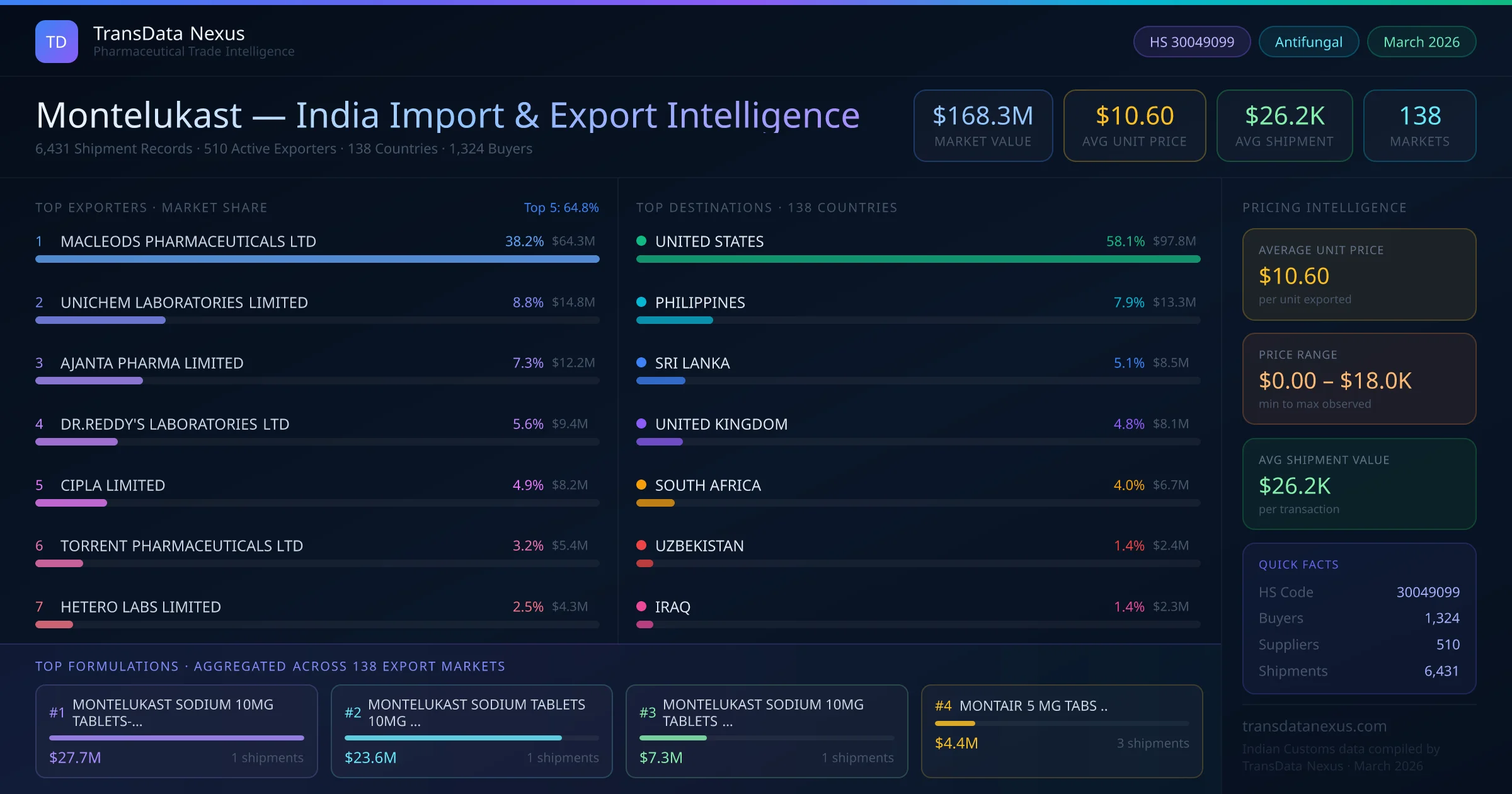Select the HS 30049099 tag pill
The image size is (1512, 794).
coord(1191,42)
